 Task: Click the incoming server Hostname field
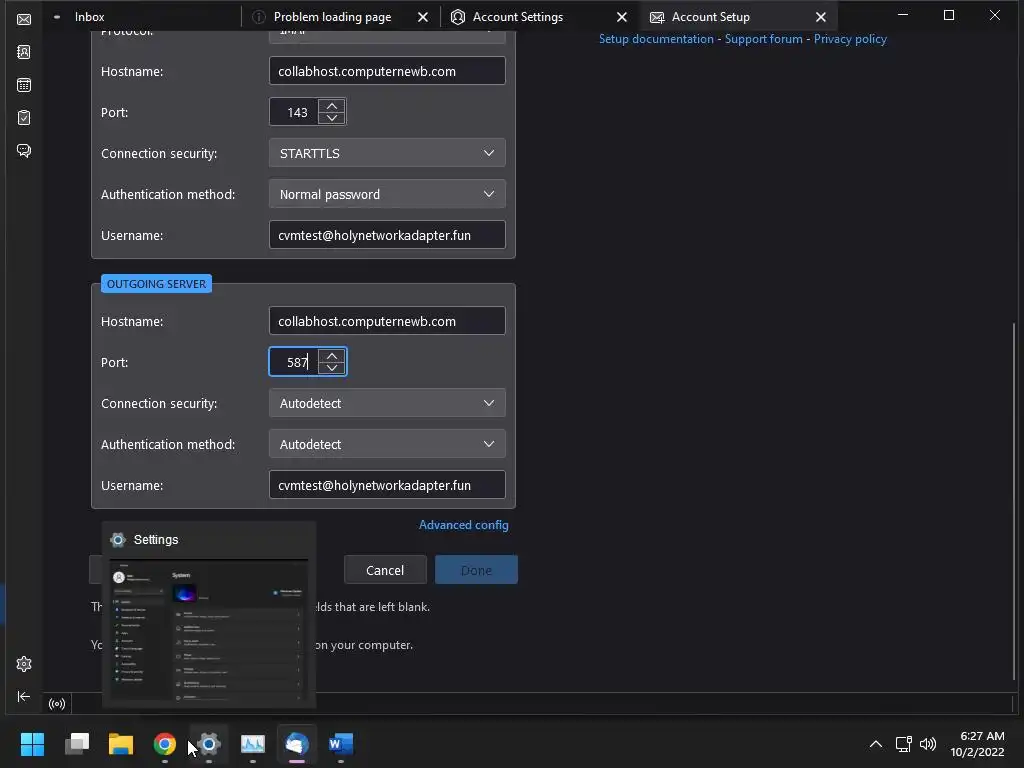click(x=387, y=71)
